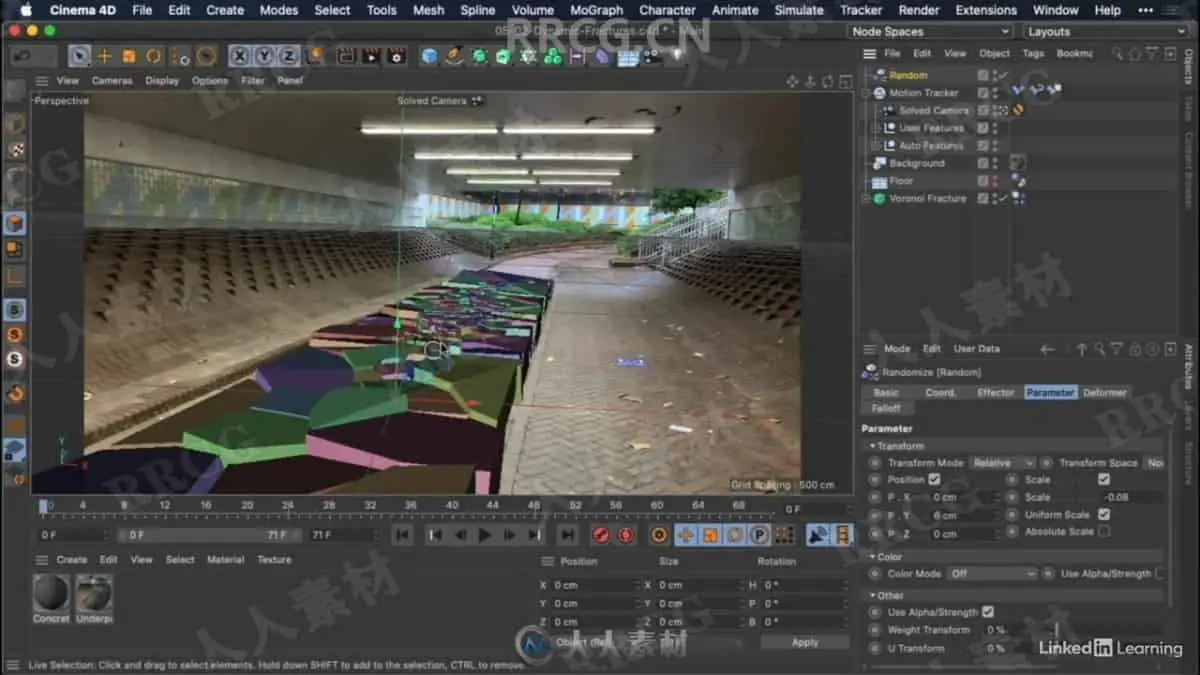Click the timeline ruler at frame 32
1200x675 pixels.
pyautogui.click(x=371, y=506)
